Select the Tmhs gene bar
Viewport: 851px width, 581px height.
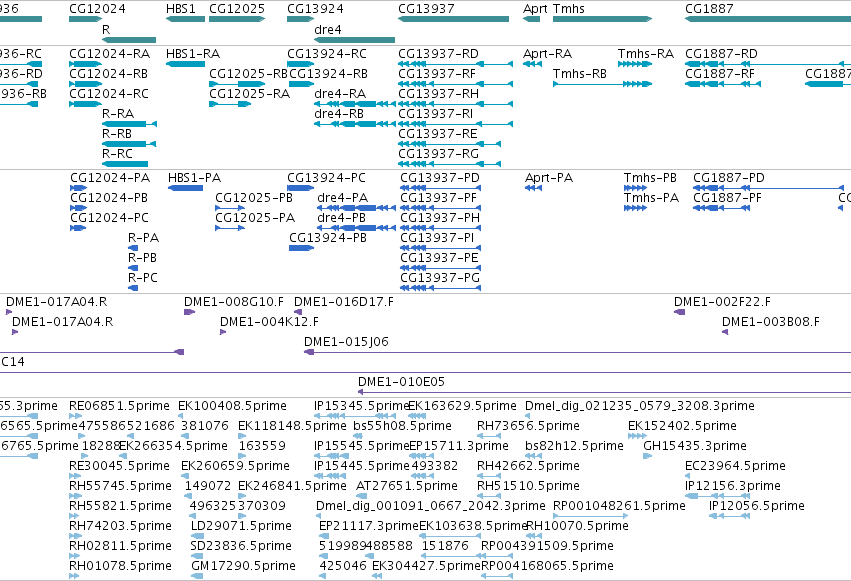602,19
